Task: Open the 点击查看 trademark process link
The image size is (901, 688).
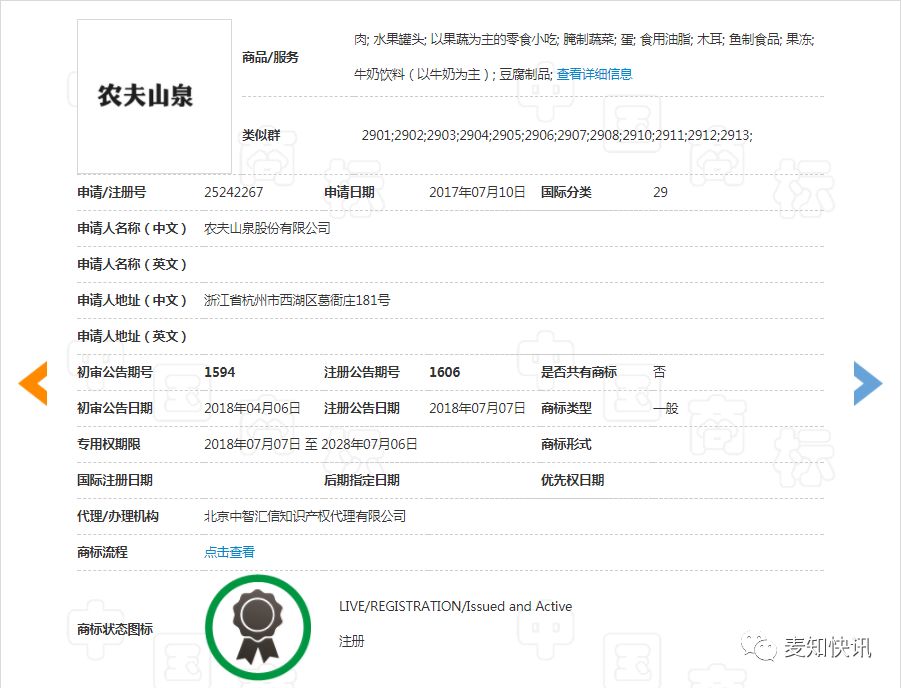Action: (229, 552)
